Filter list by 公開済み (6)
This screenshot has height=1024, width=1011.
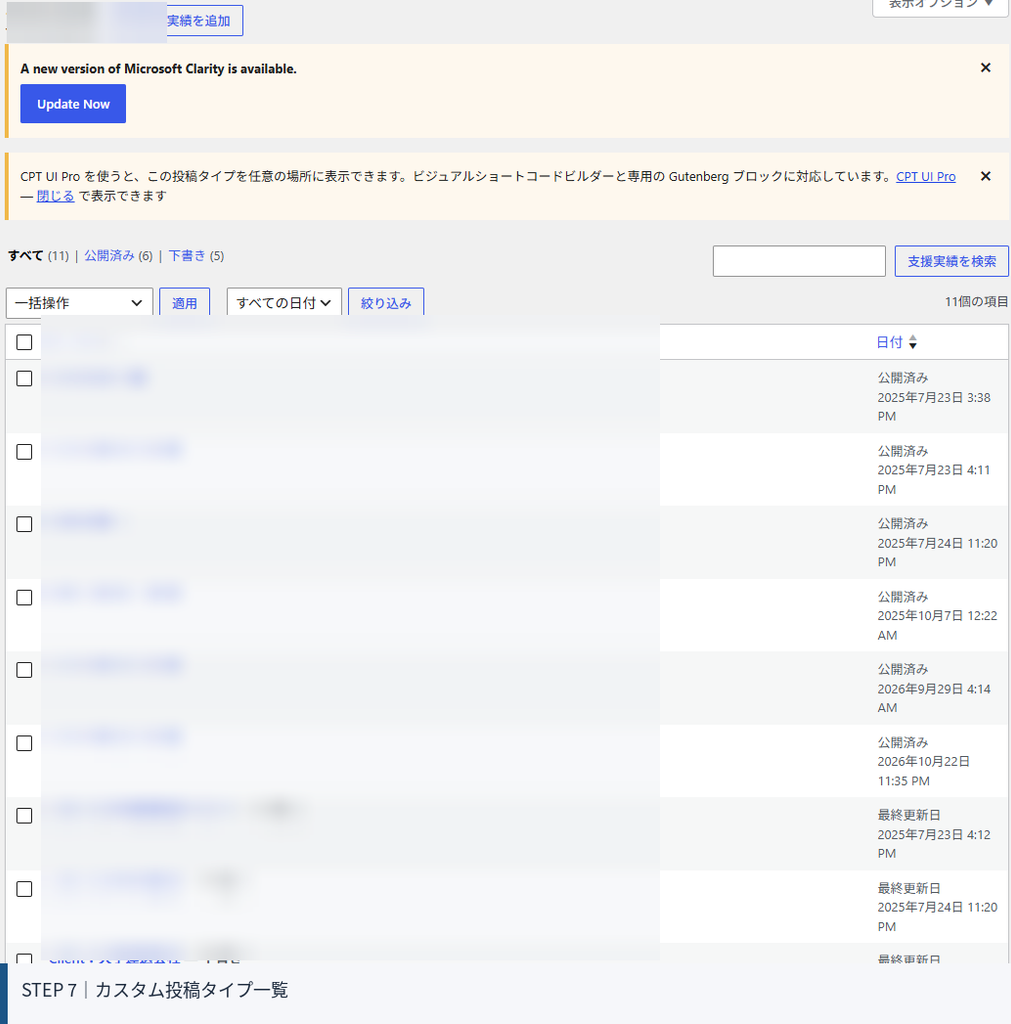click(118, 256)
